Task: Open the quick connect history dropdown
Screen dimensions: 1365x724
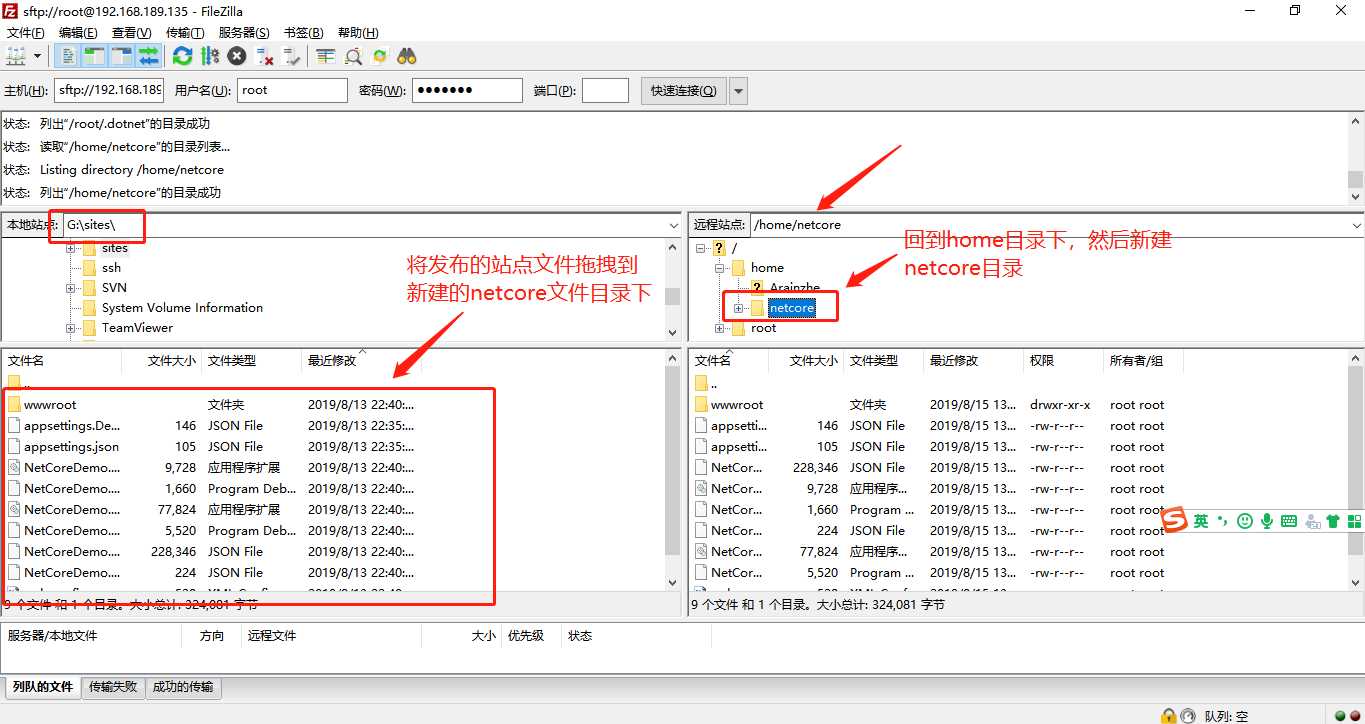Action: point(738,91)
